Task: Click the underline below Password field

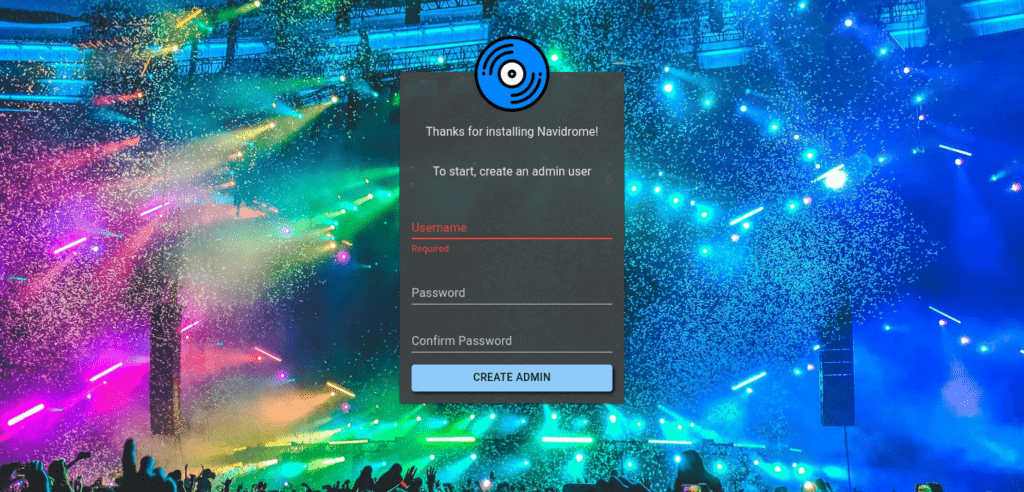Action: (x=511, y=304)
